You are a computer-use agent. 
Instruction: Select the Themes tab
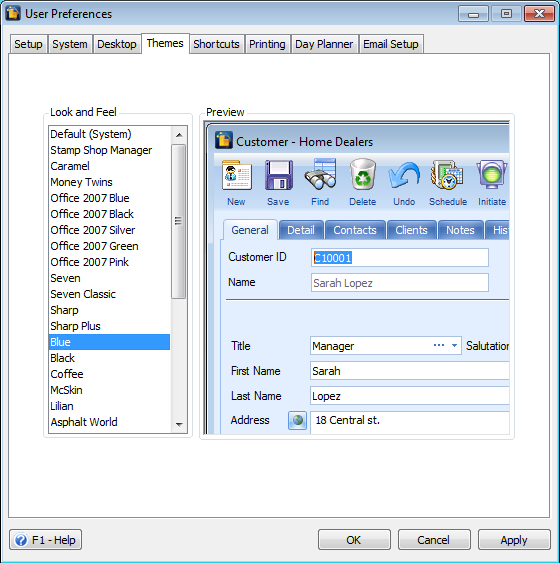click(x=165, y=43)
